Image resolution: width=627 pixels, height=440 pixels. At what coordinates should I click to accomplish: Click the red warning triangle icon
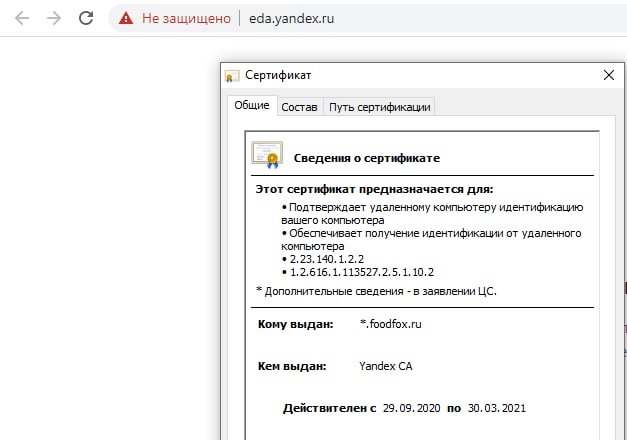pyautogui.click(x=126, y=18)
